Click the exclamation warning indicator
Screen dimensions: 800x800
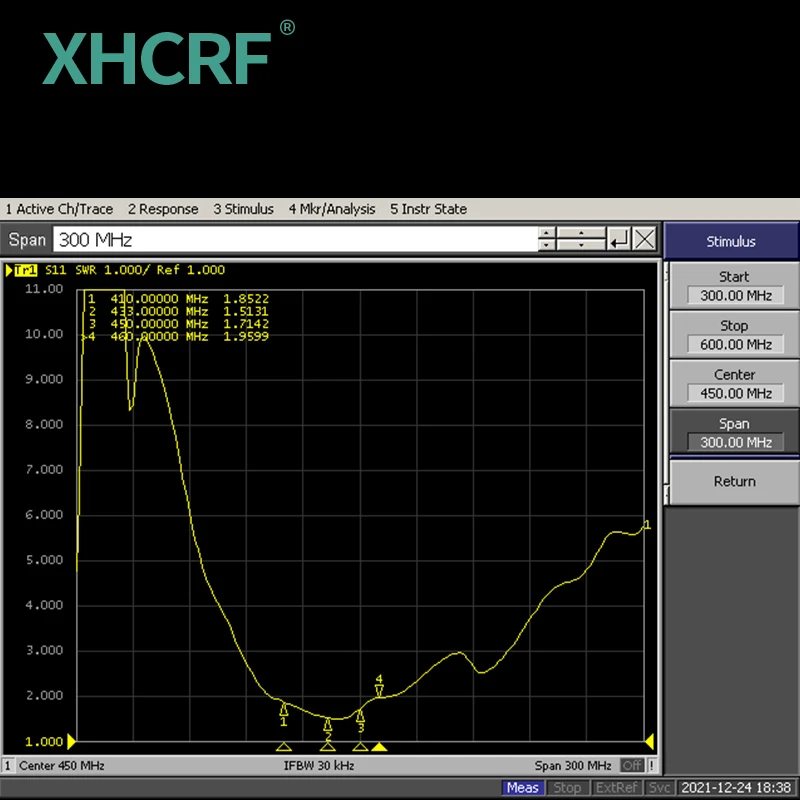point(652,765)
